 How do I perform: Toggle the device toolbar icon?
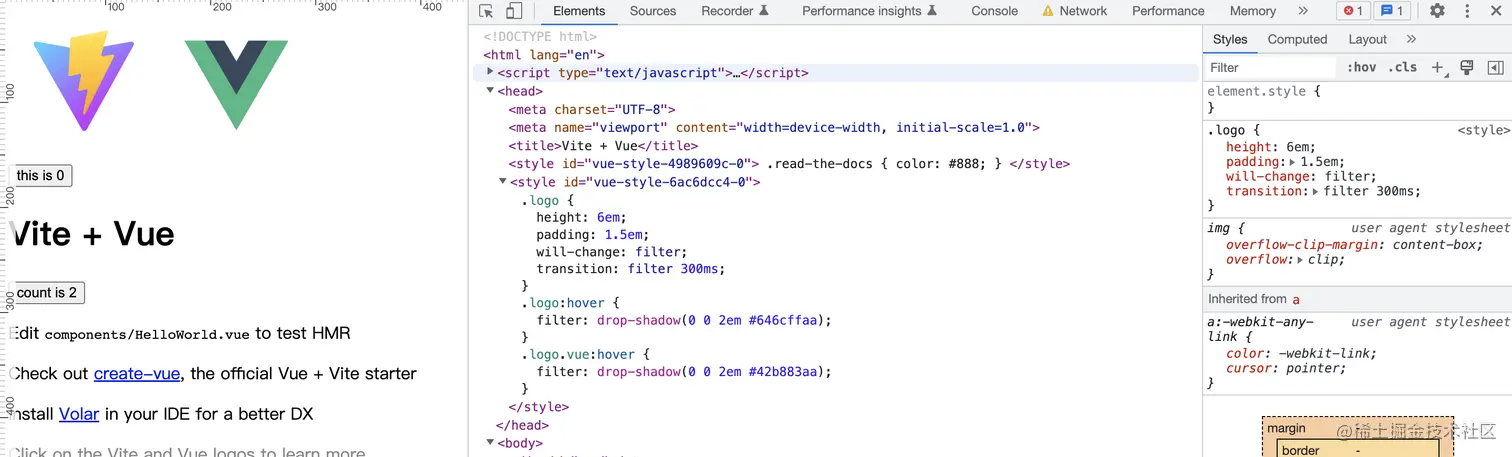coord(513,11)
